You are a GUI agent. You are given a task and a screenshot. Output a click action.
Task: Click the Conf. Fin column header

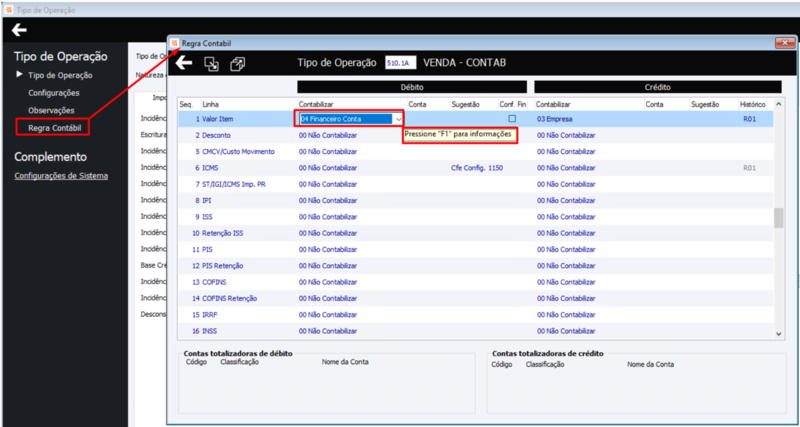click(x=513, y=104)
